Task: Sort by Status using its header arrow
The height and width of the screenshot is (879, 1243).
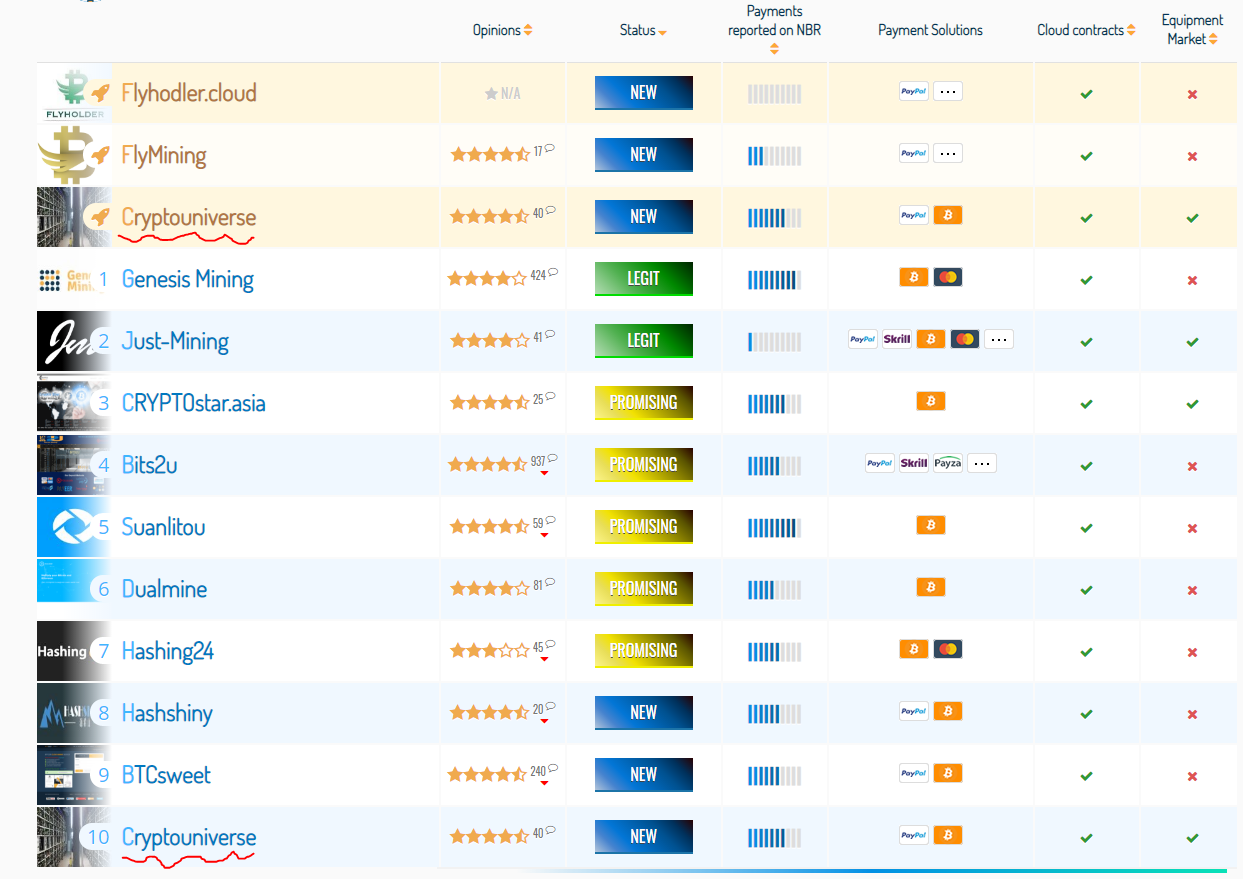Action: pos(662,33)
